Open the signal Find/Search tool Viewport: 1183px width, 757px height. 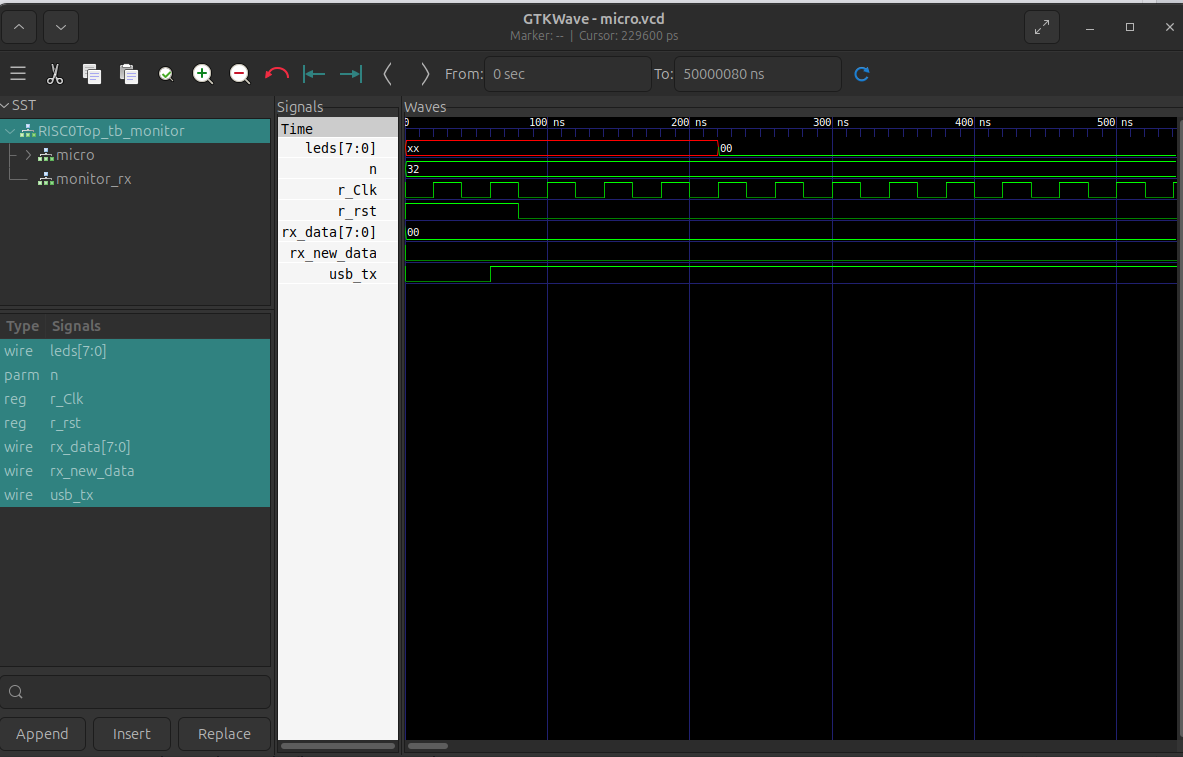(x=166, y=73)
